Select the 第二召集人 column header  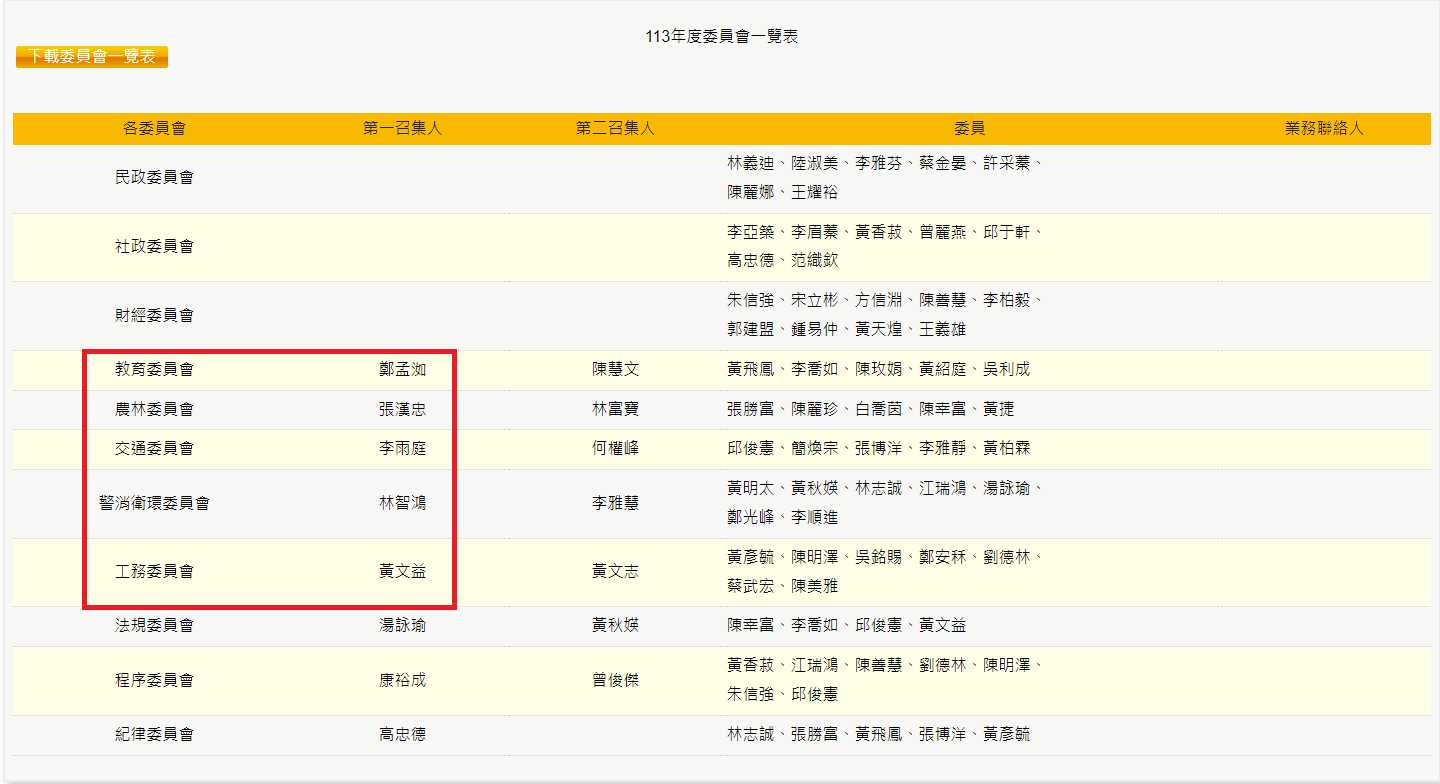[x=615, y=129]
